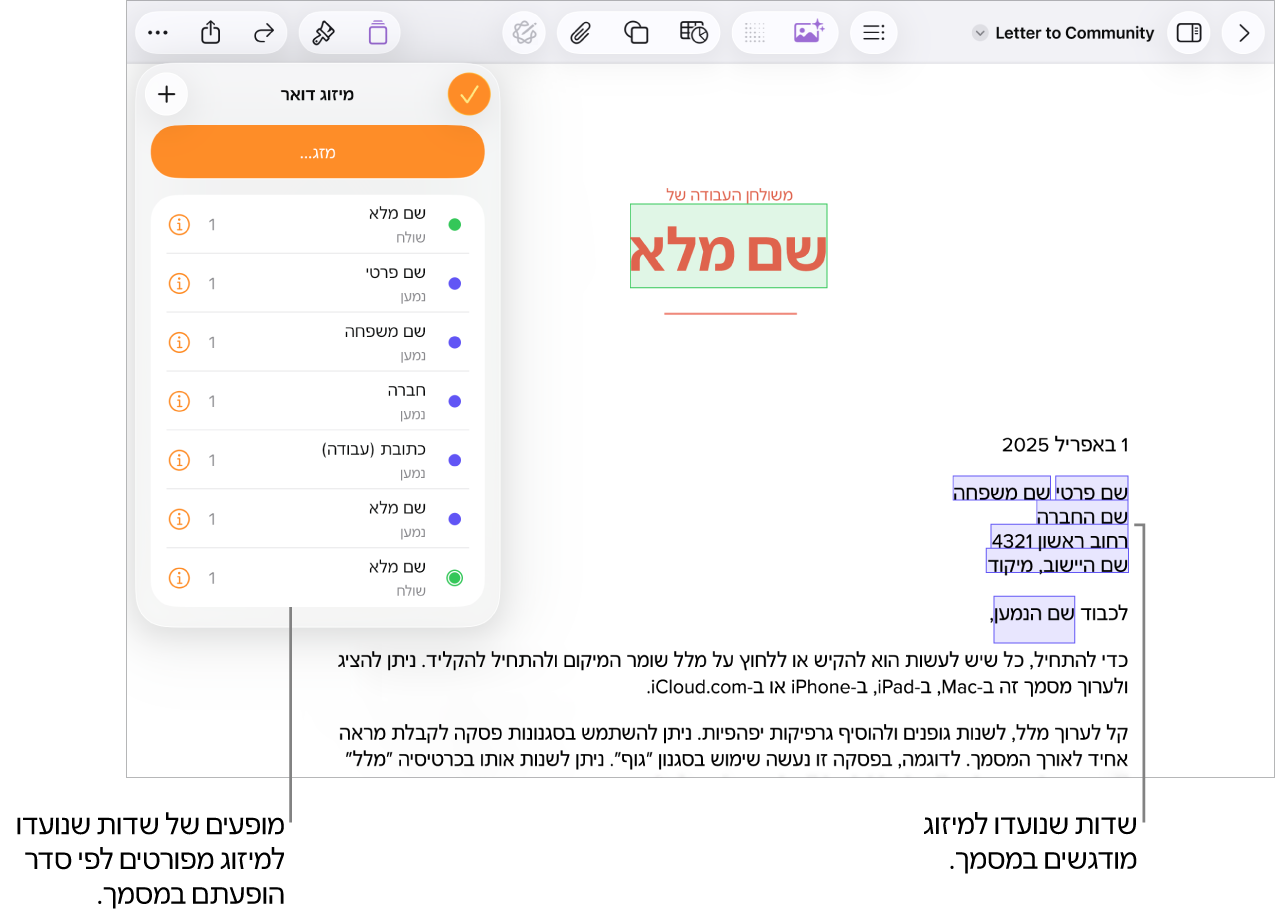
Task: Select שם מלא שולח row with ringed green dot
Action: (318, 578)
